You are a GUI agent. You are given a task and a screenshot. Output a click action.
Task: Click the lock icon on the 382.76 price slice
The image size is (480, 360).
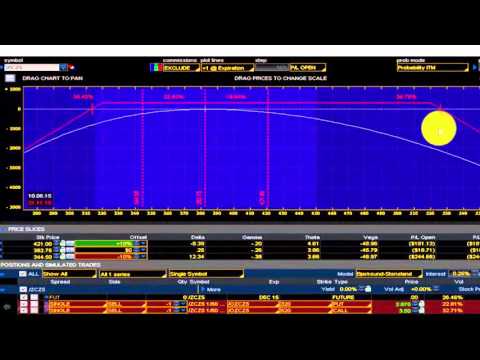pos(62,250)
